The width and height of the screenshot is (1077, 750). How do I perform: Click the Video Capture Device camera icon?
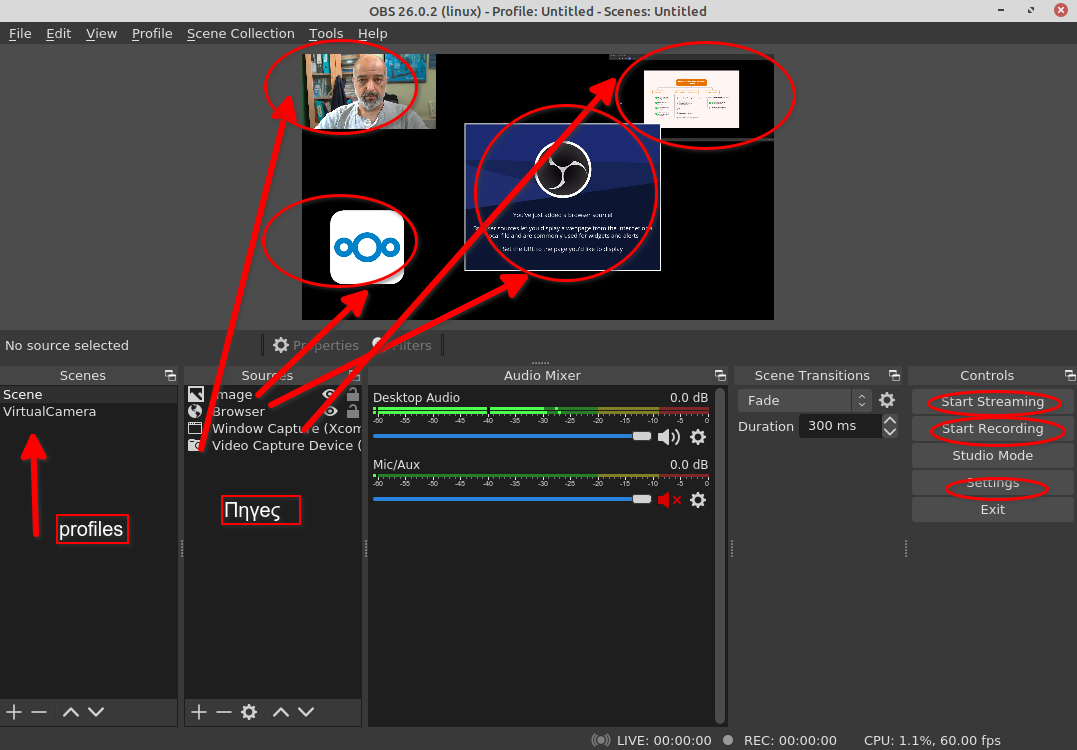tap(196, 445)
